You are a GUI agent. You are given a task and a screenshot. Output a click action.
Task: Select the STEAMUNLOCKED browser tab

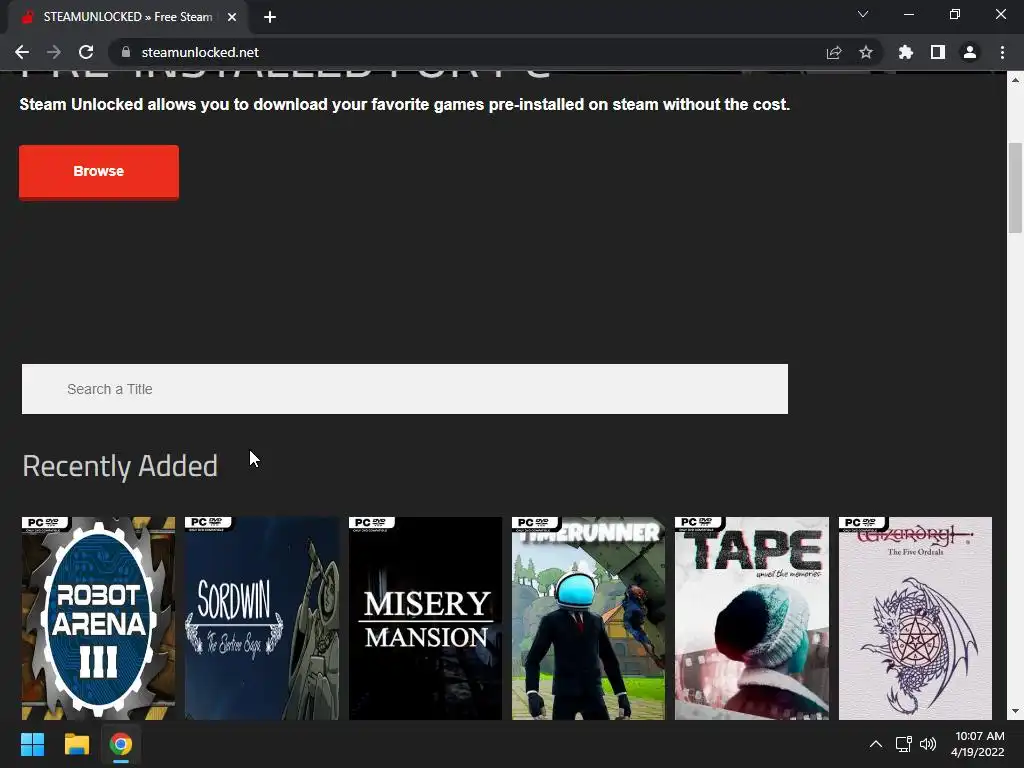click(127, 17)
